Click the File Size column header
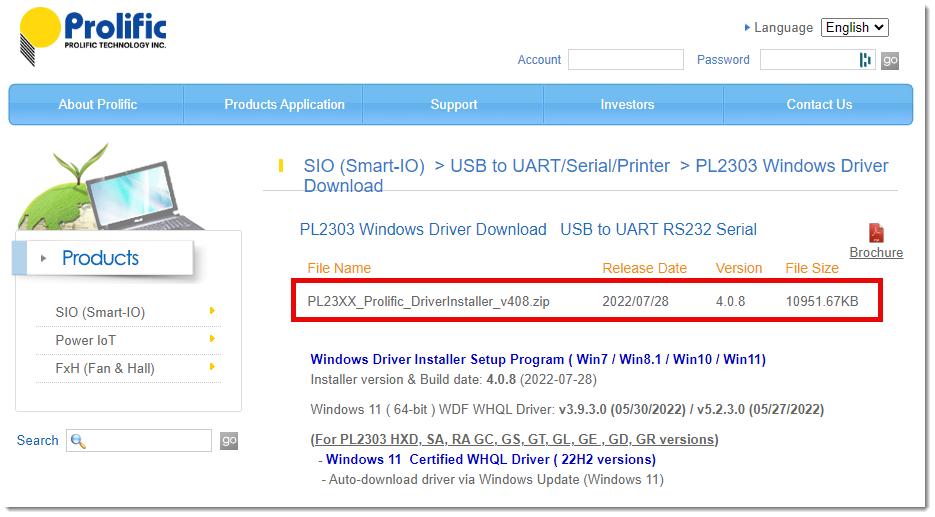935x517 pixels. [x=812, y=268]
